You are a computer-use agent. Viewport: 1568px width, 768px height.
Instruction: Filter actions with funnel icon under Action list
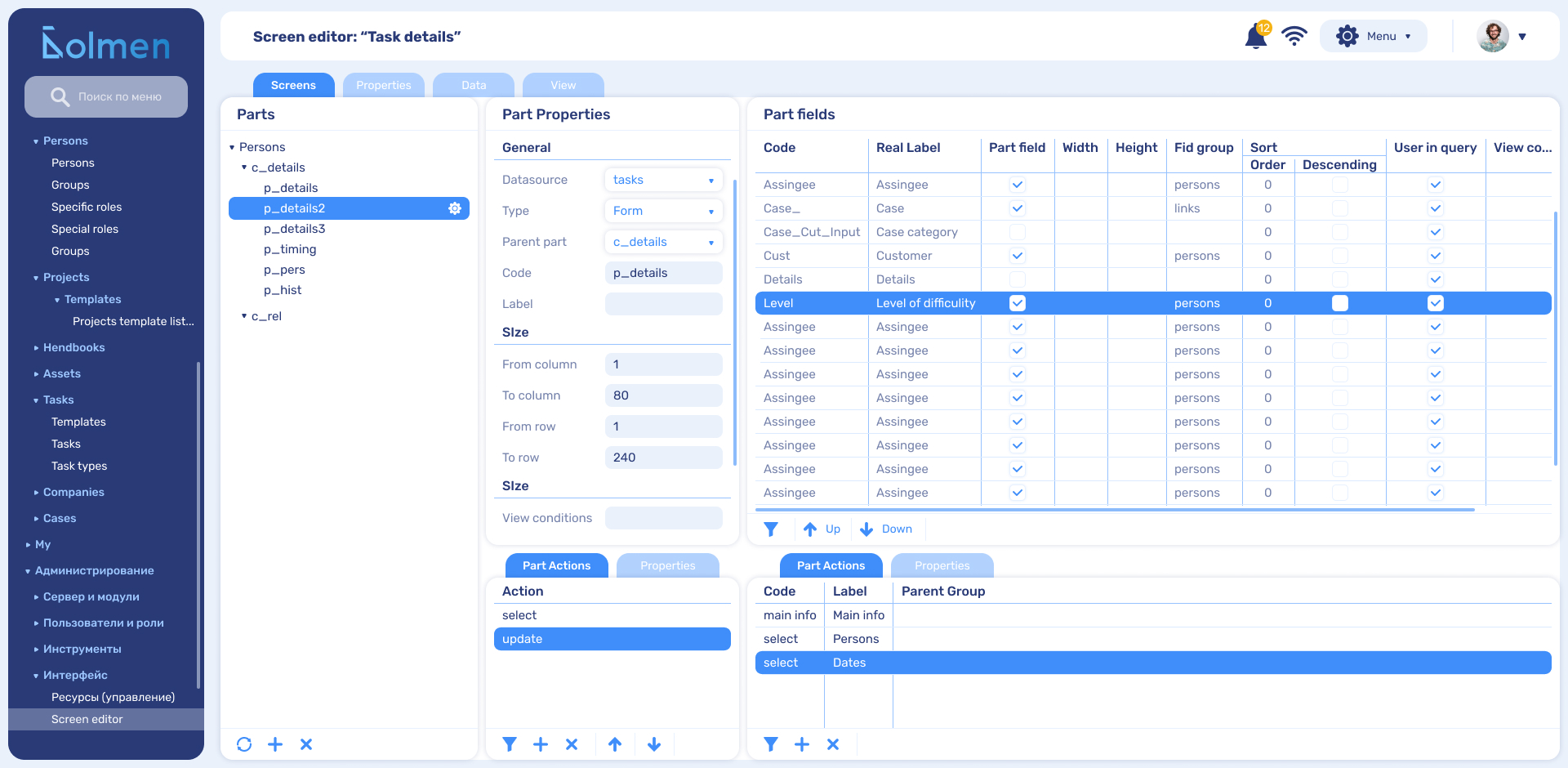(x=510, y=744)
